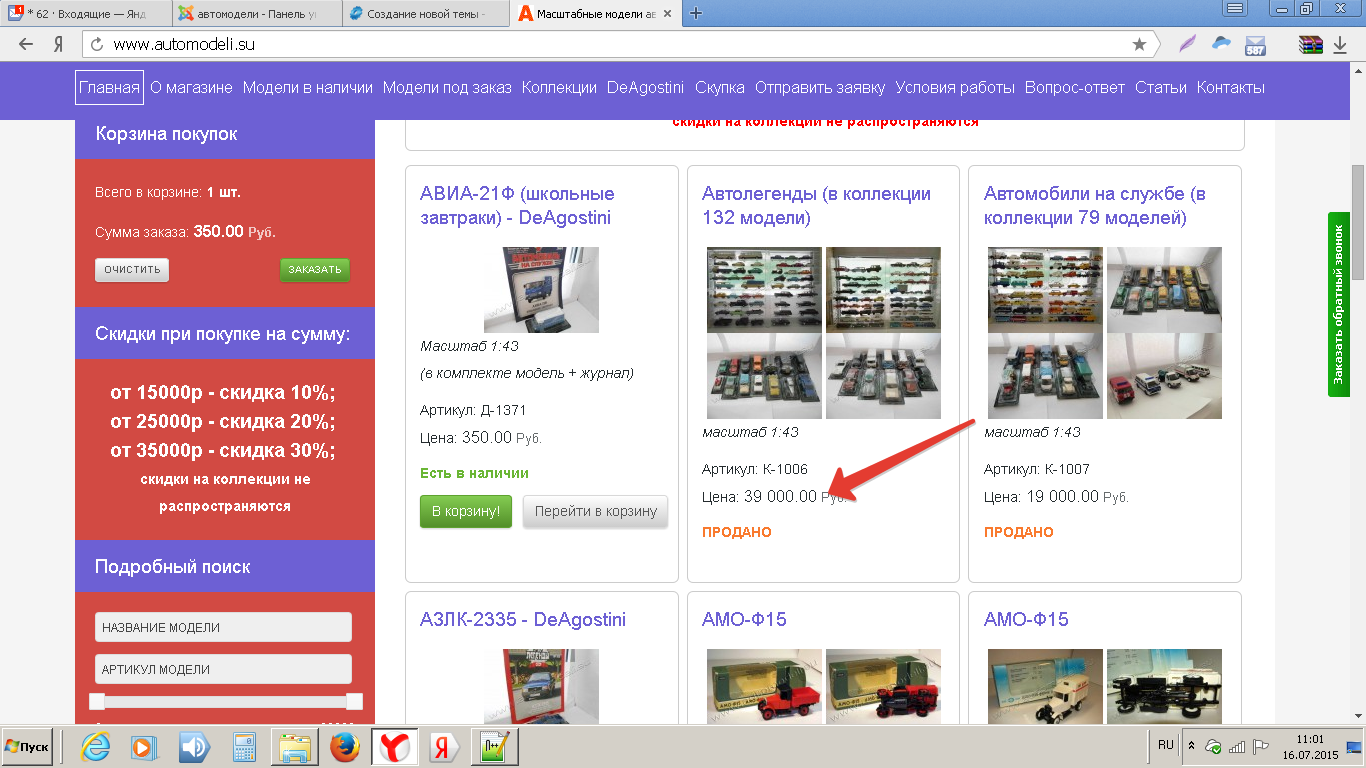Click the top-left Автолегенды thumbnail photo
The image size is (1366, 768).
764,289
